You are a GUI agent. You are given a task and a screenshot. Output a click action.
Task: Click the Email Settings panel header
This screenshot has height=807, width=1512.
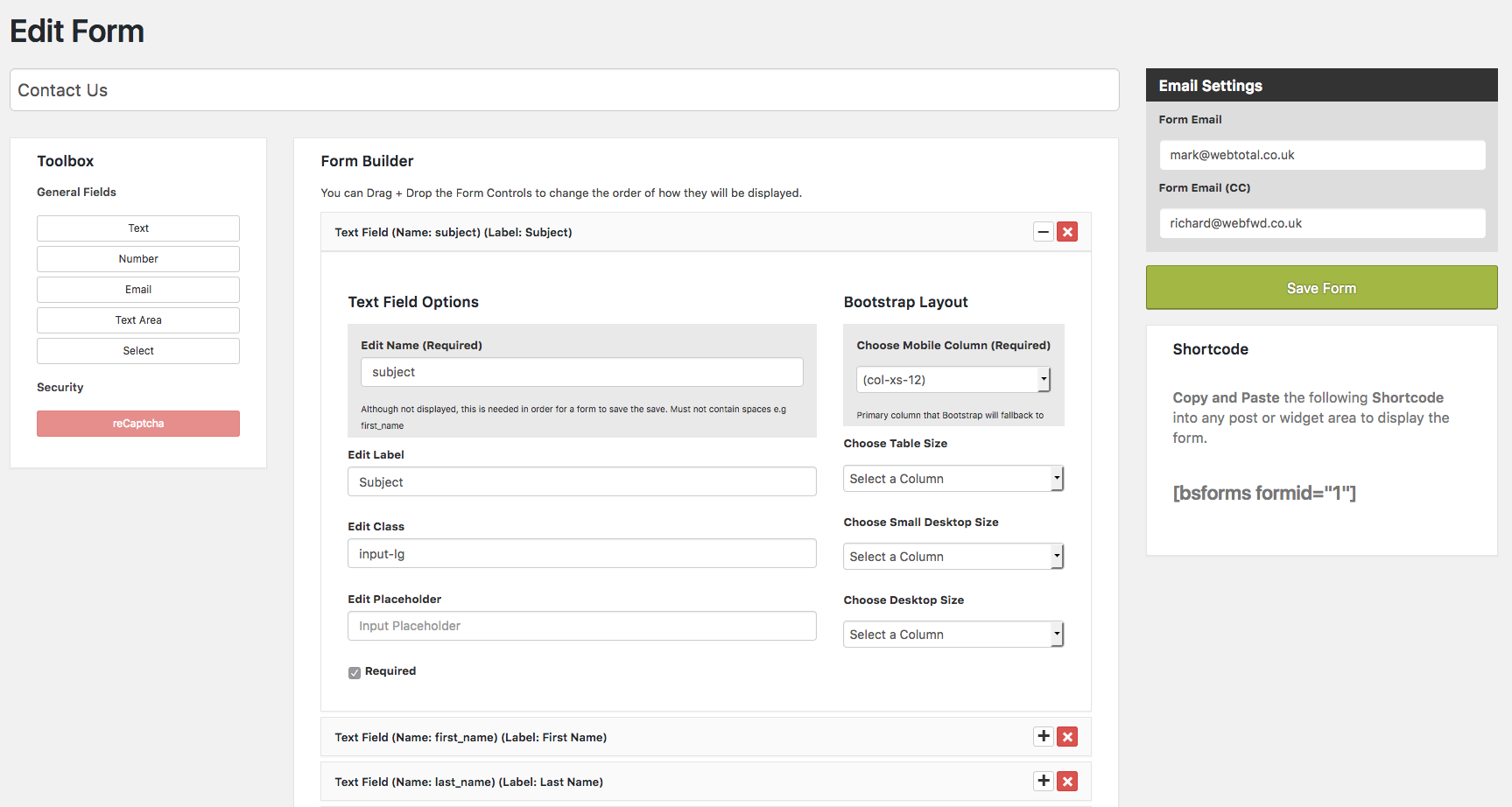click(x=1322, y=85)
